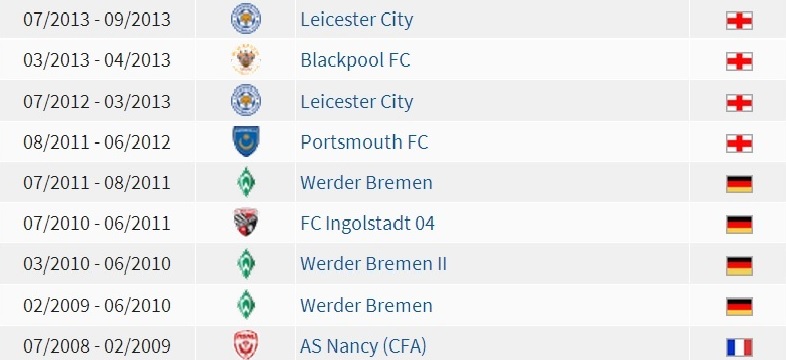Click Werder Bremen II green crest
Image resolution: width=786 pixels, height=360 pixels.
click(246, 264)
